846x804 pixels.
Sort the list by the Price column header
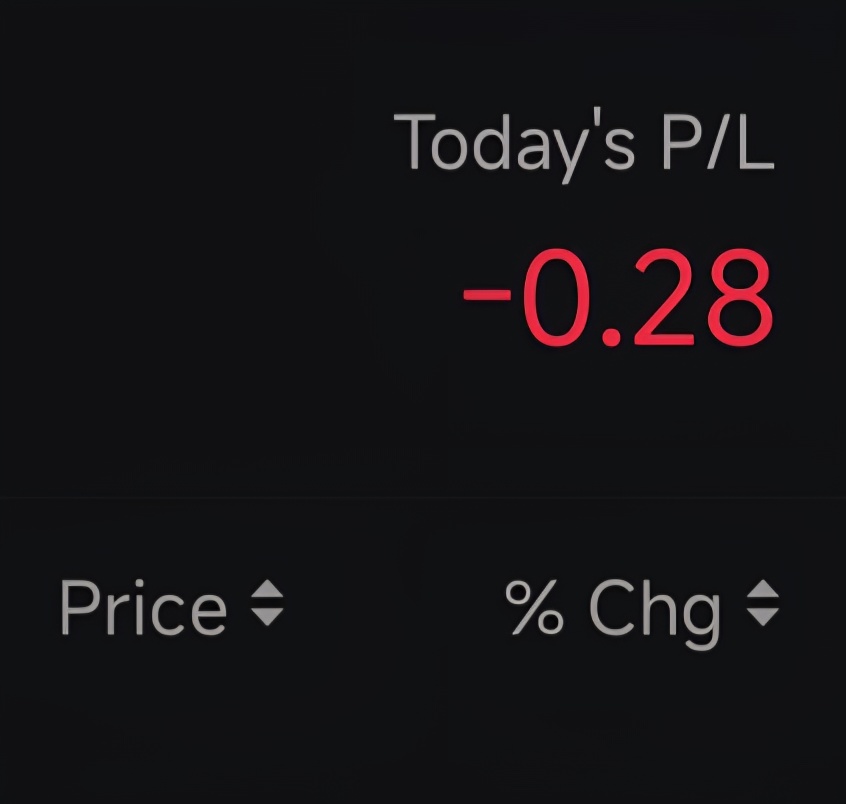pos(172,607)
